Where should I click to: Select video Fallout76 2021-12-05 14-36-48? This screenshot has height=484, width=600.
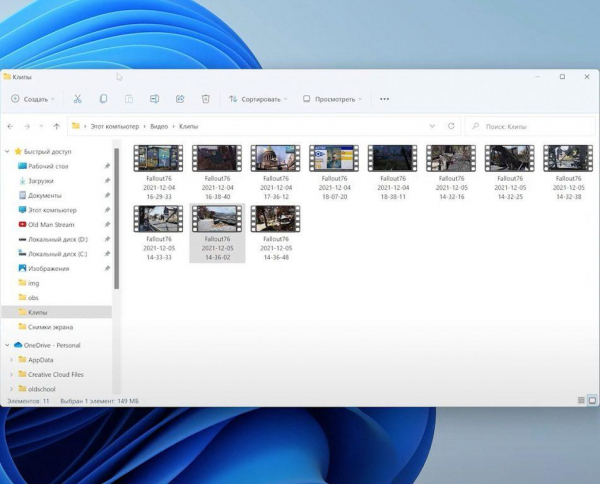click(x=276, y=233)
